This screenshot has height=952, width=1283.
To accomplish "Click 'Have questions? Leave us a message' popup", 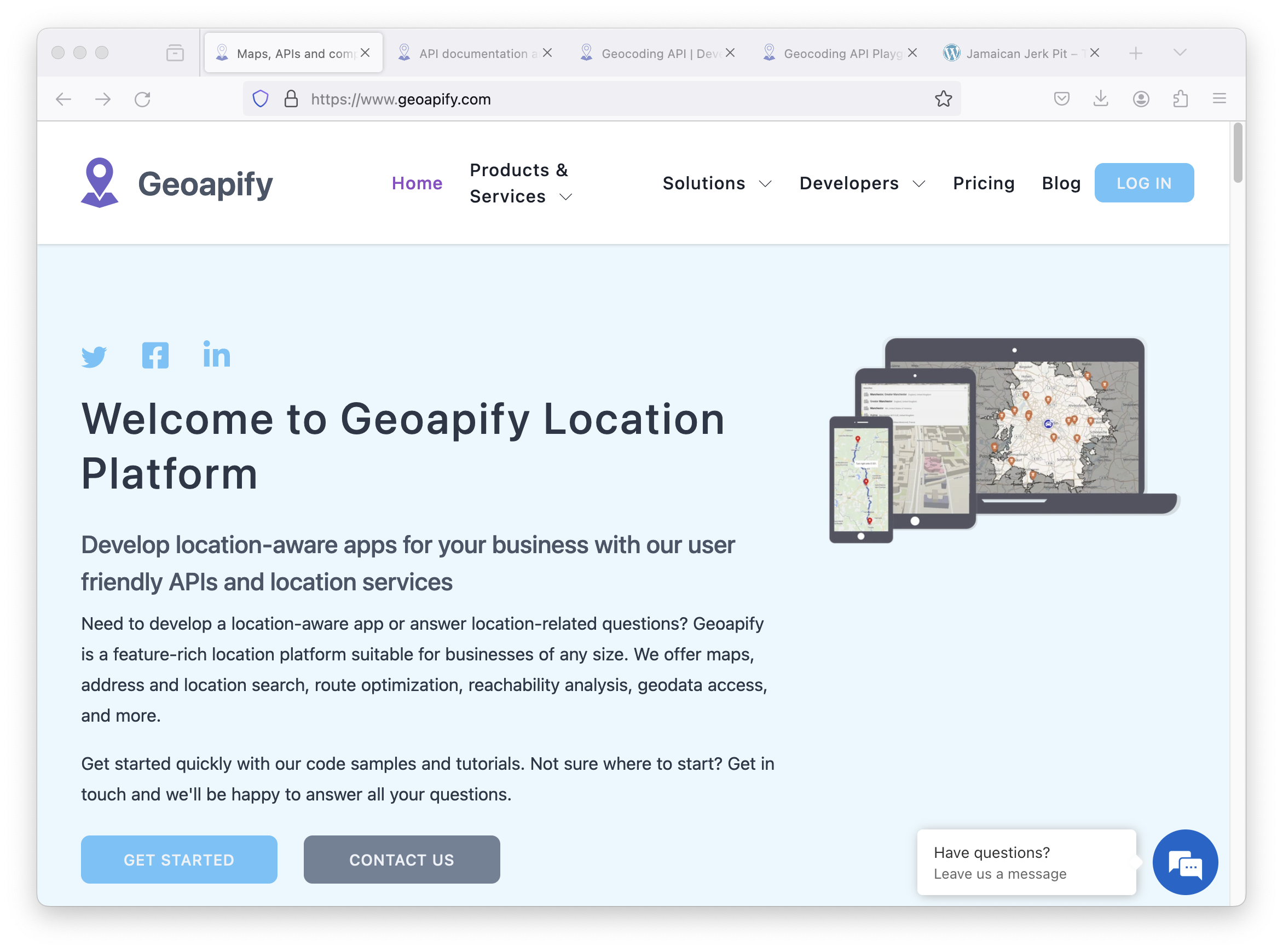I will point(1026,862).
